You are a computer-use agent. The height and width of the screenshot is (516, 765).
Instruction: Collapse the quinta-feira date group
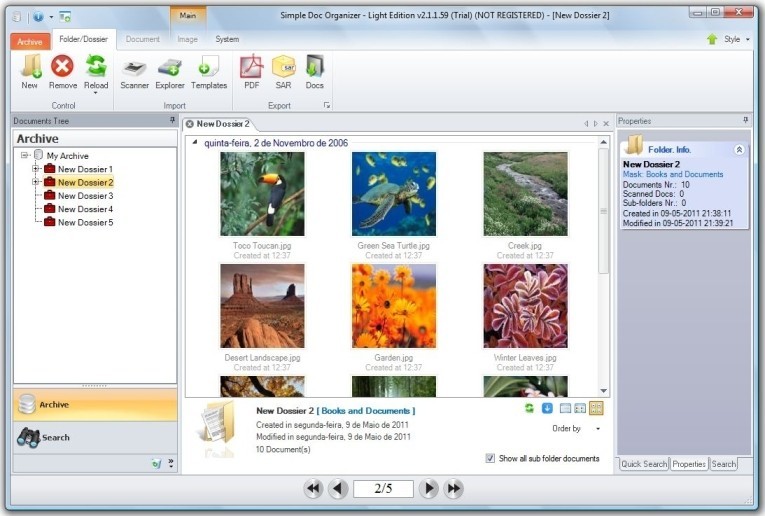(x=195, y=142)
